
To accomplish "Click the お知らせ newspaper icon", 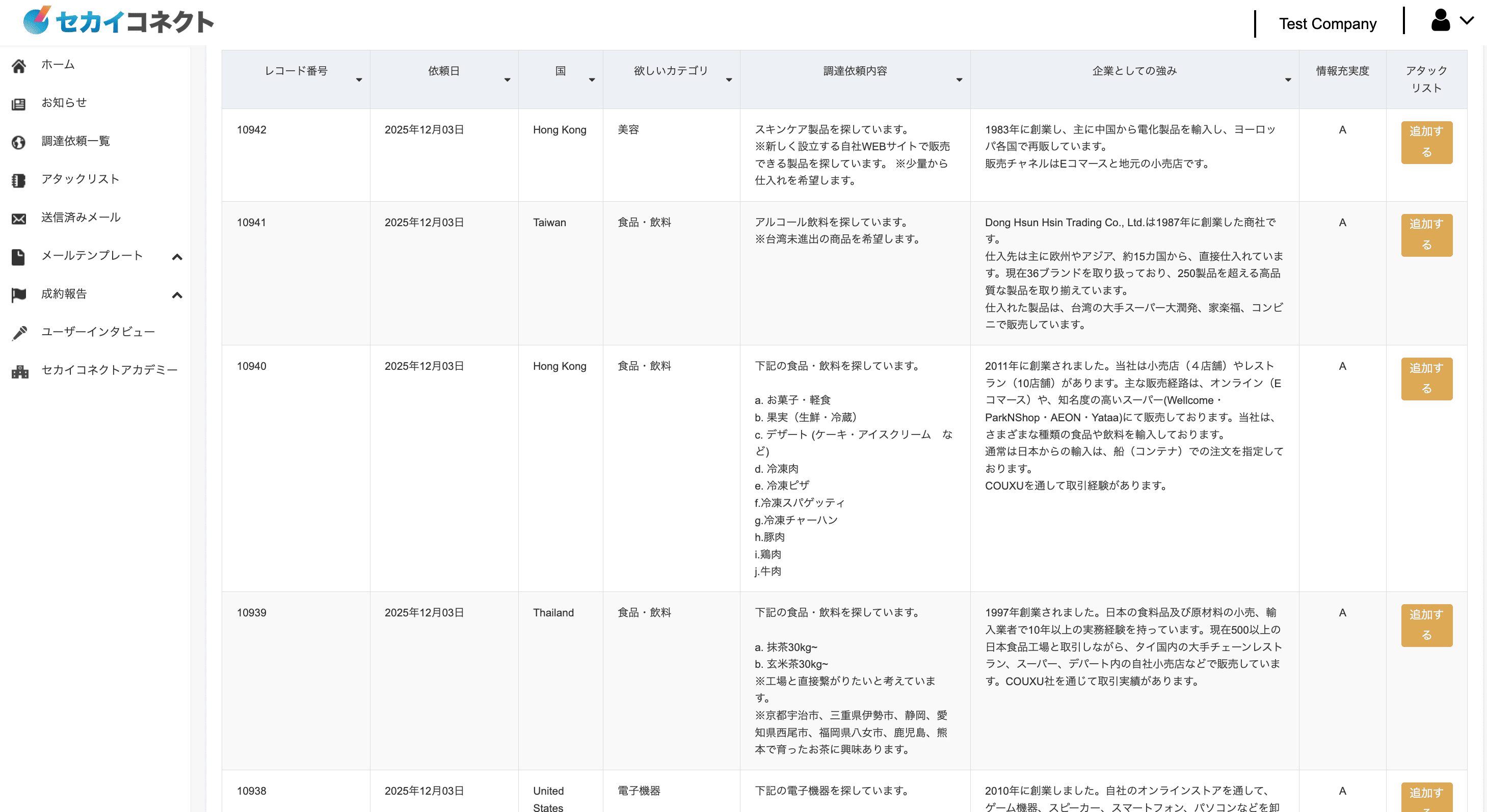I will click(18, 104).
